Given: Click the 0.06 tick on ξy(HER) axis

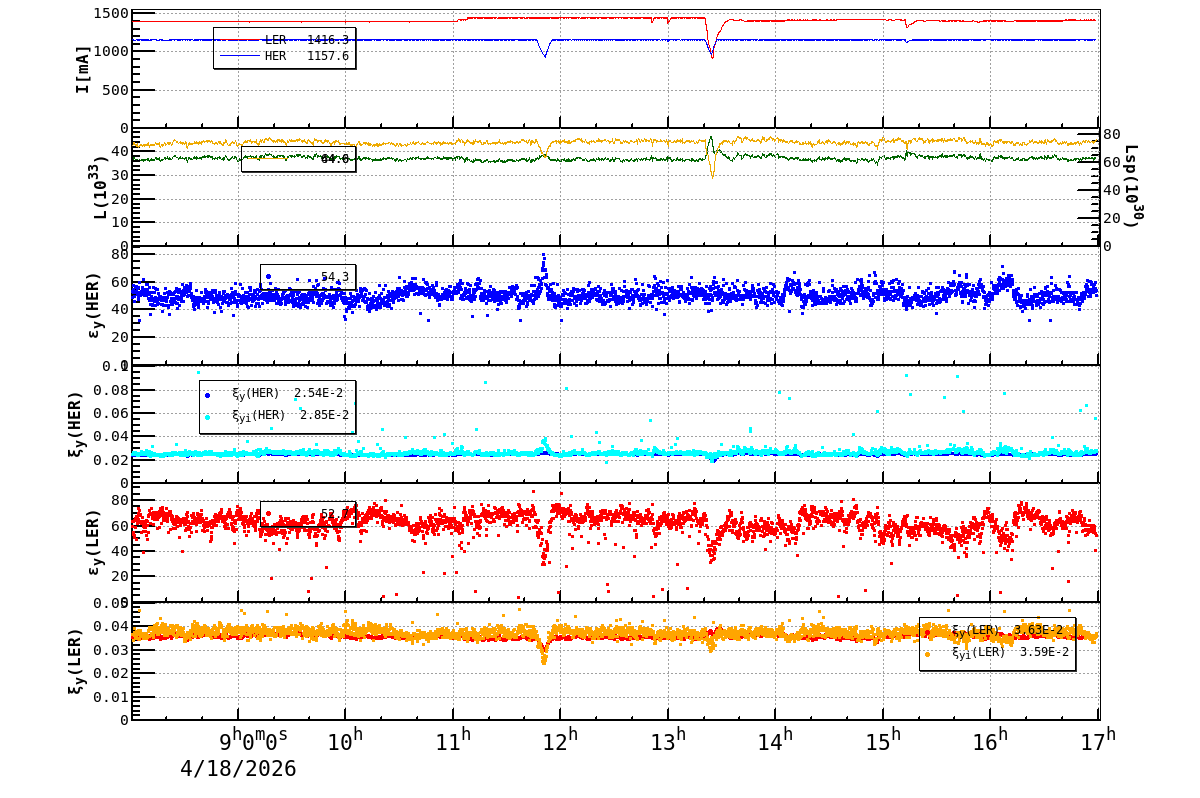Looking at the screenshot, I should pos(111,413).
